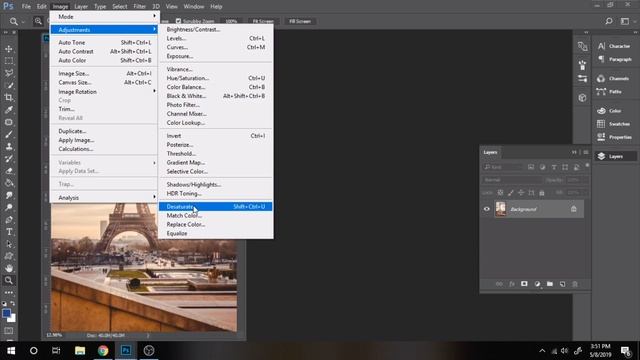Pick the background color swatch
Viewport: 640px width, 360px height.
[12, 318]
